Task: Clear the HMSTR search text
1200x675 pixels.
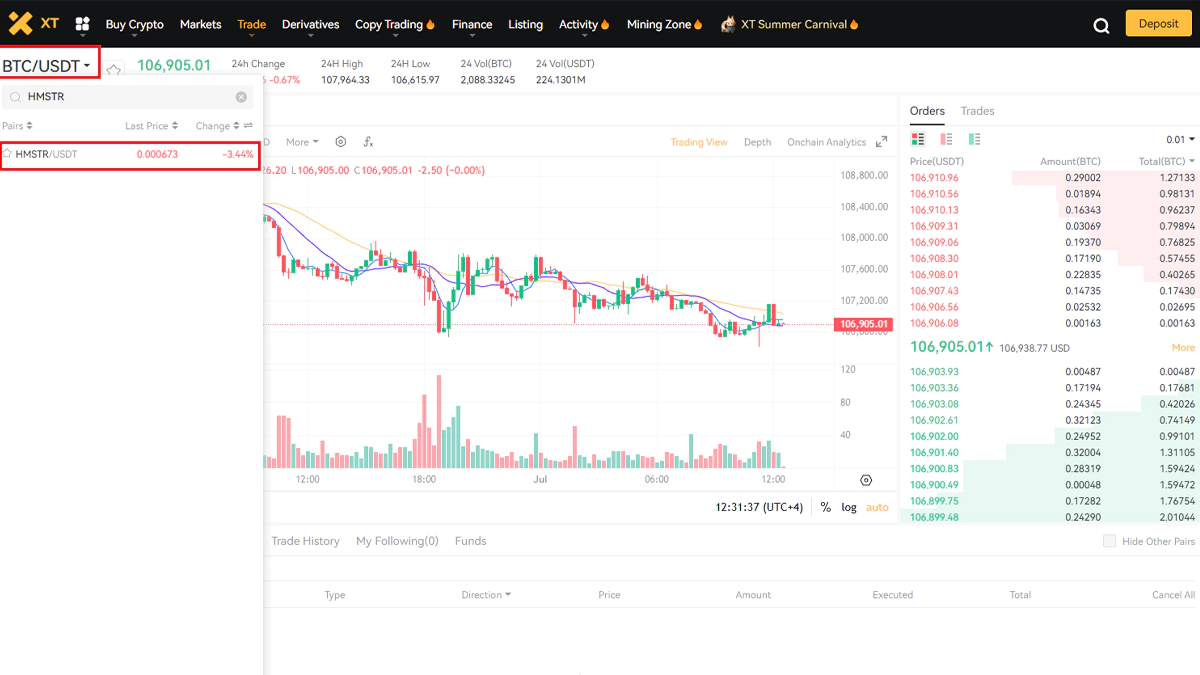Action: [x=241, y=97]
